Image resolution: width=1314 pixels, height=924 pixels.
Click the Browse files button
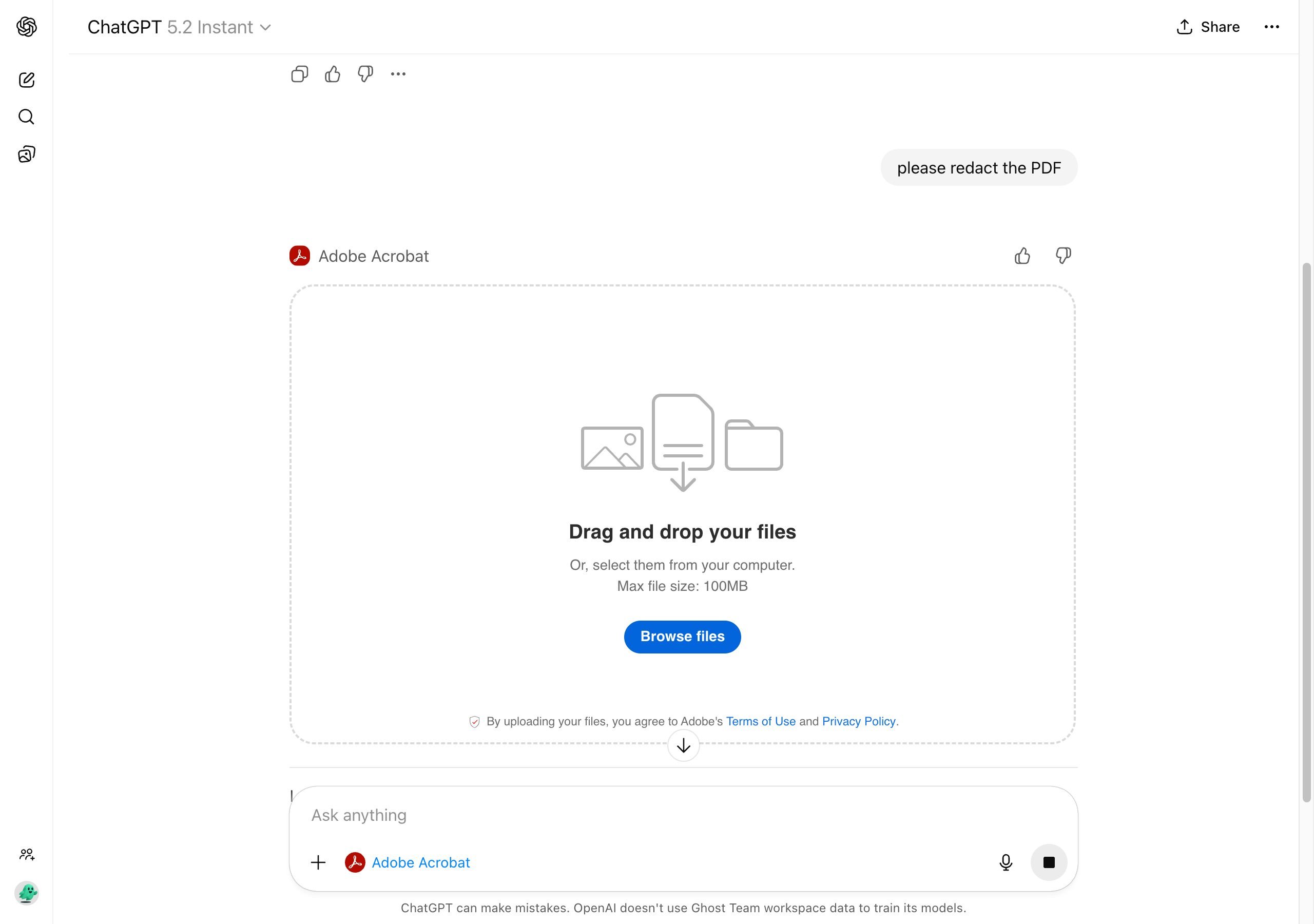point(682,637)
